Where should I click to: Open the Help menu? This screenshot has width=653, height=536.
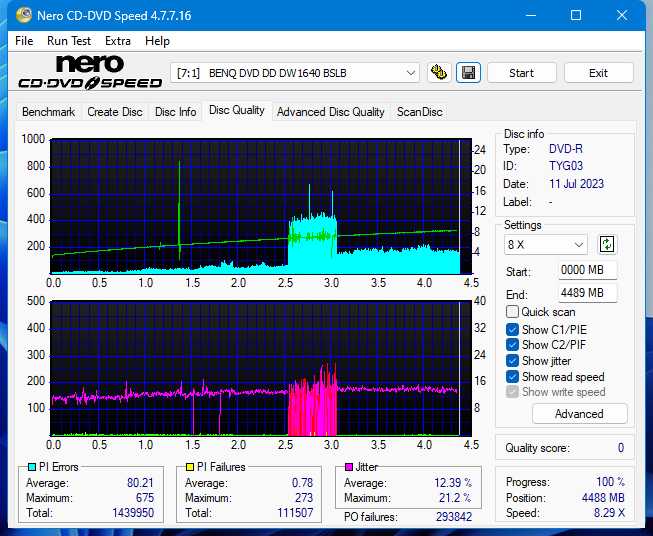pos(157,41)
